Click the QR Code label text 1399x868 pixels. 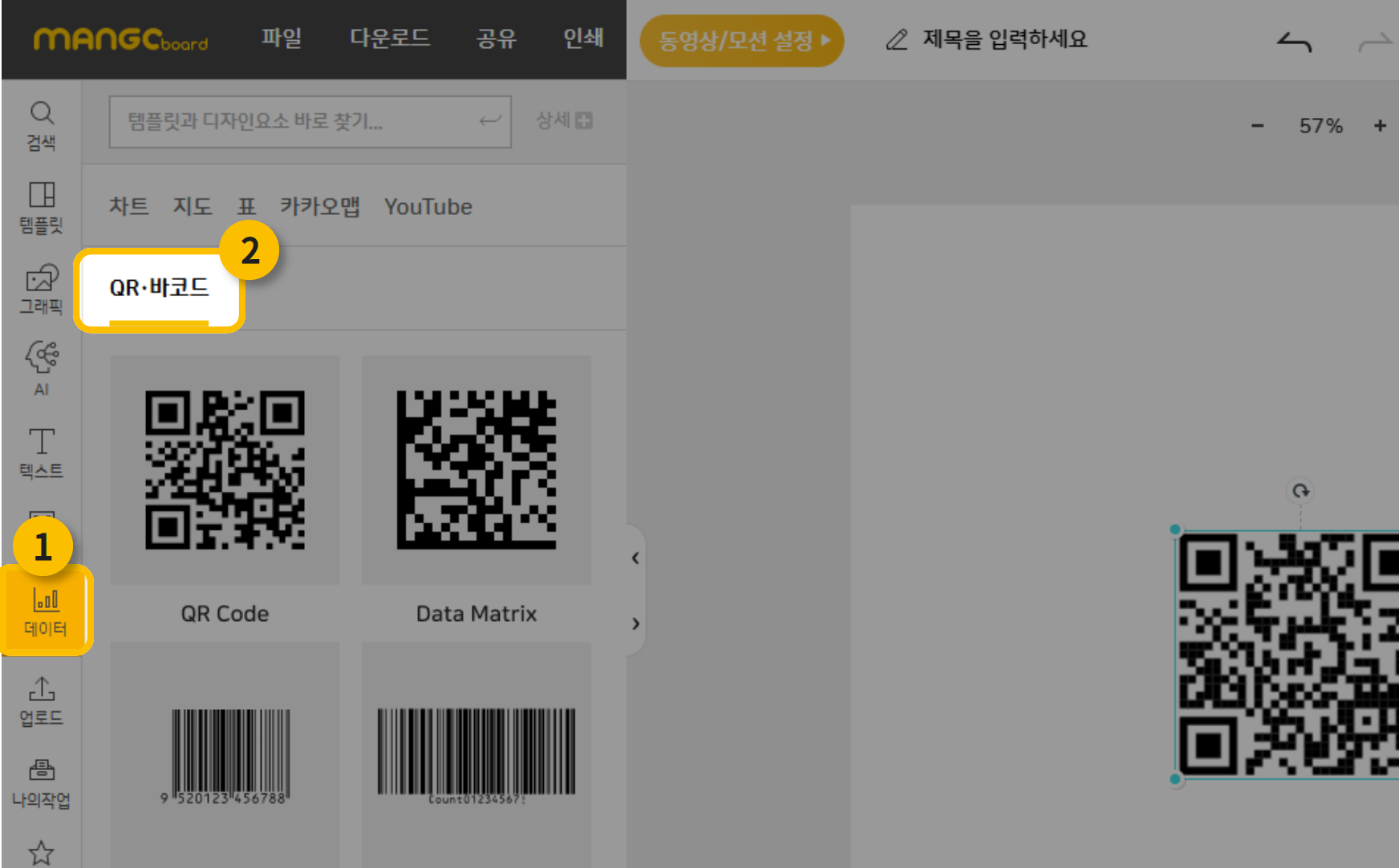(225, 614)
